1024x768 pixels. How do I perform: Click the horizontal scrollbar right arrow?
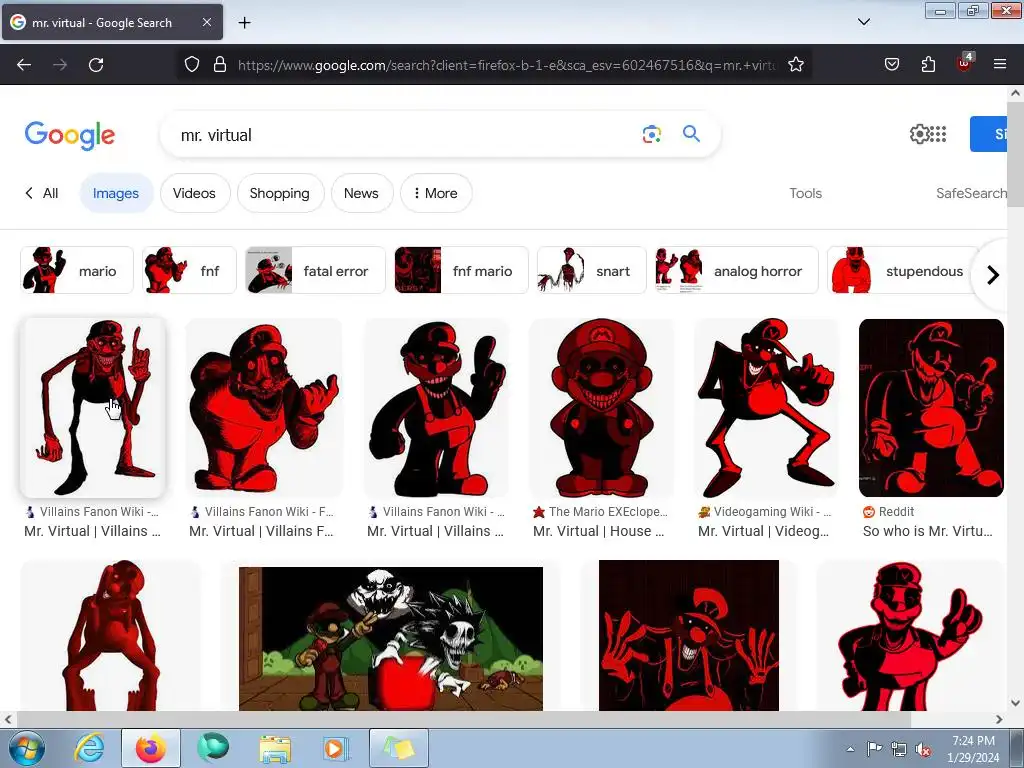coord(999,719)
